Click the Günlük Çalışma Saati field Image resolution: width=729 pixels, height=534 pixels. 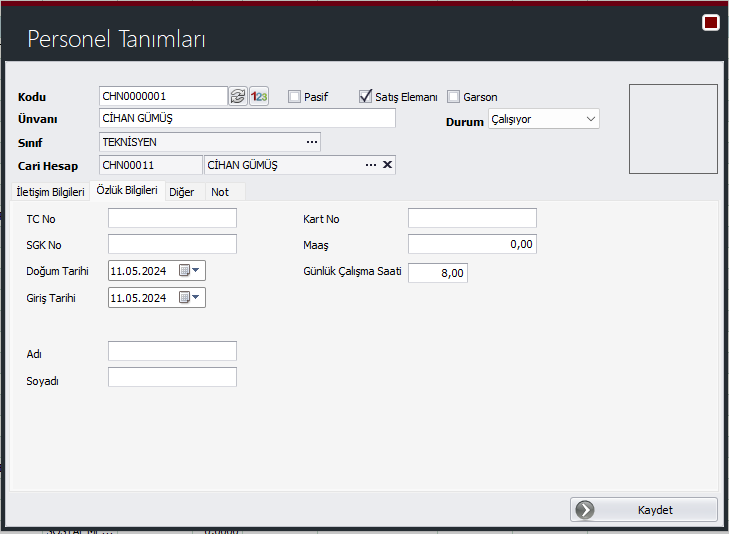point(437,273)
